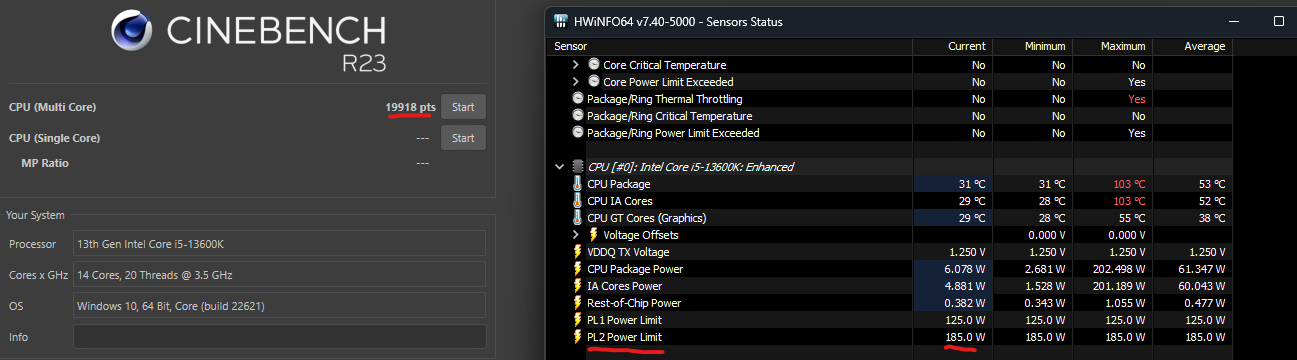Click the CPU (Single Core) label
The height and width of the screenshot is (360, 1297).
(54, 138)
